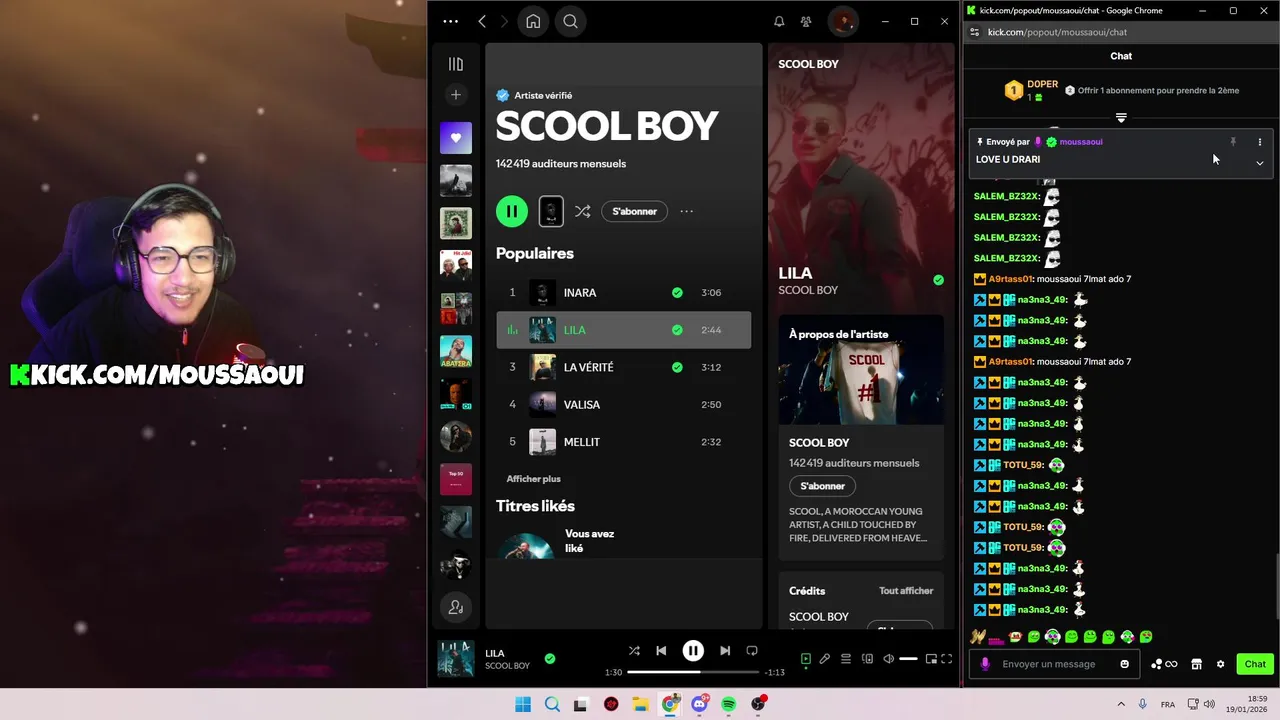This screenshot has height=720, width=1280.
Task: Open Kick shop storefront icon
Action: pyautogui.click(x=1196, y=664)
